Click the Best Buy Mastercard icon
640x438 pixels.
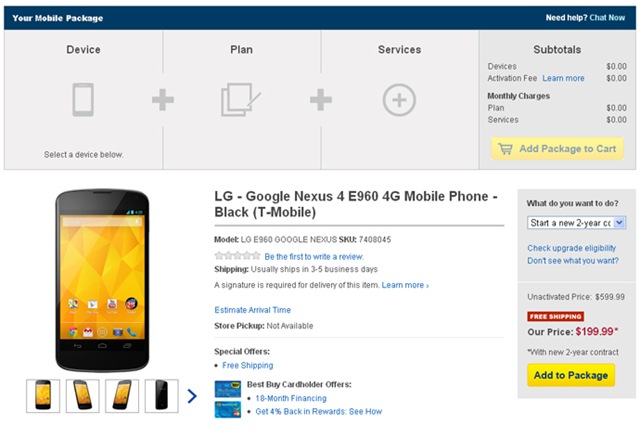pos(228,409)
